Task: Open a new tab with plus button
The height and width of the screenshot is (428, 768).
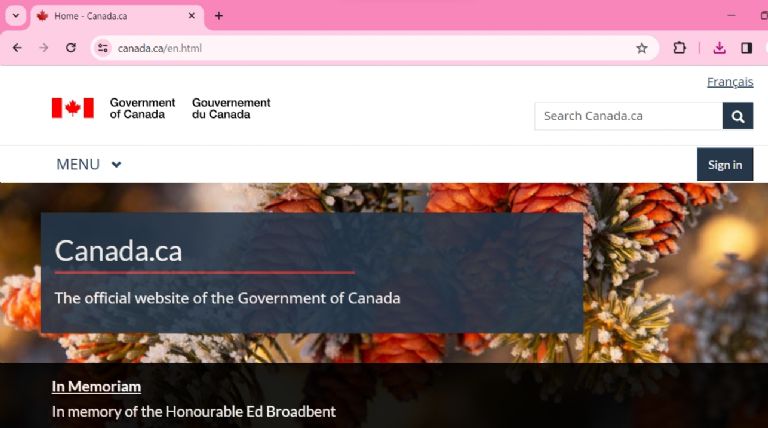Action: point(219,16)
